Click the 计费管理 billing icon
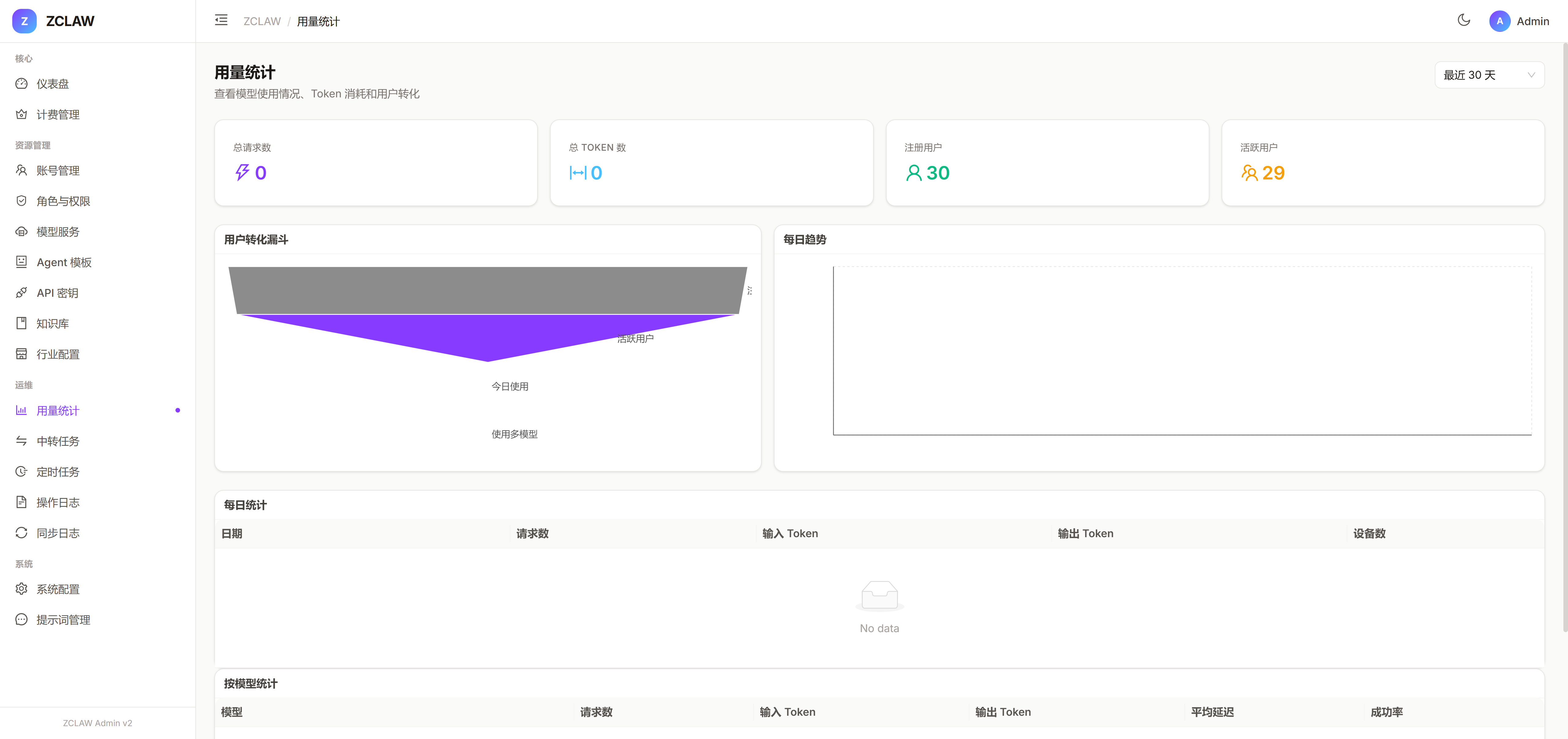Screen dimensions: 1568x739 click(x=21, y=115)
